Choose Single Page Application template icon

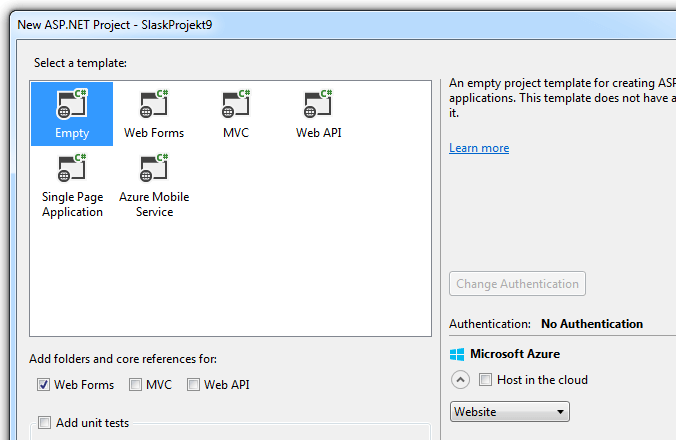72,167
